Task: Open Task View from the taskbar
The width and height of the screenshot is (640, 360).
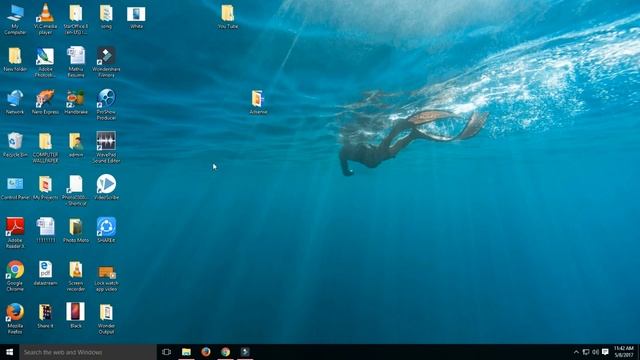Action: click(x=166, y=352)
